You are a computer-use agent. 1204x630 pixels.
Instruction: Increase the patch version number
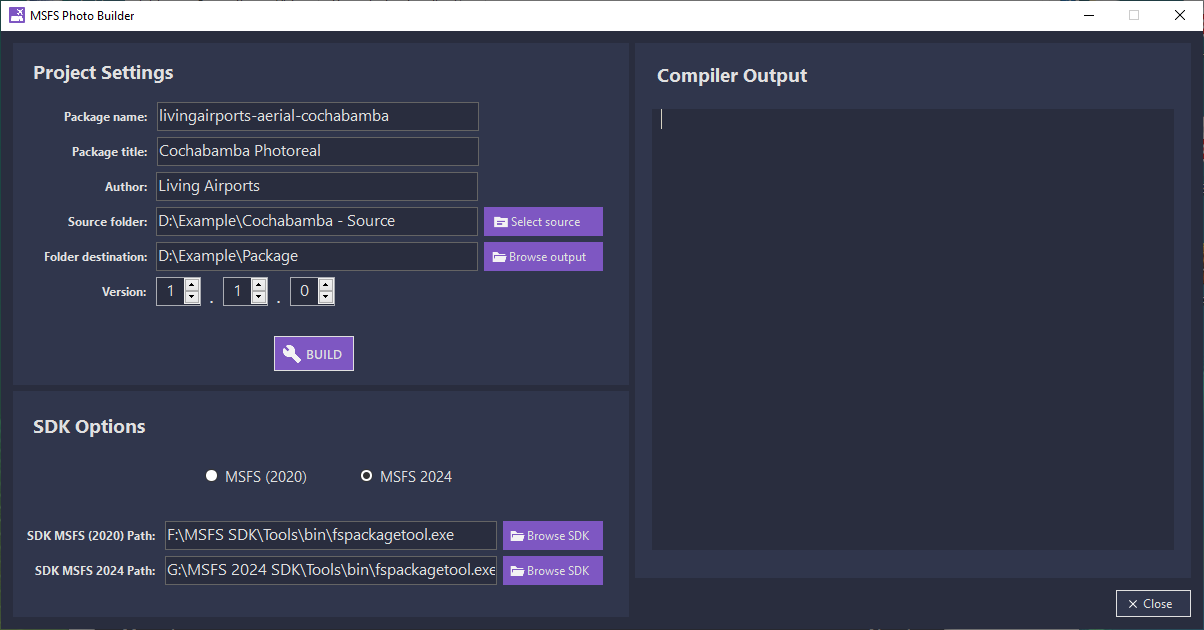pos(325,286)
